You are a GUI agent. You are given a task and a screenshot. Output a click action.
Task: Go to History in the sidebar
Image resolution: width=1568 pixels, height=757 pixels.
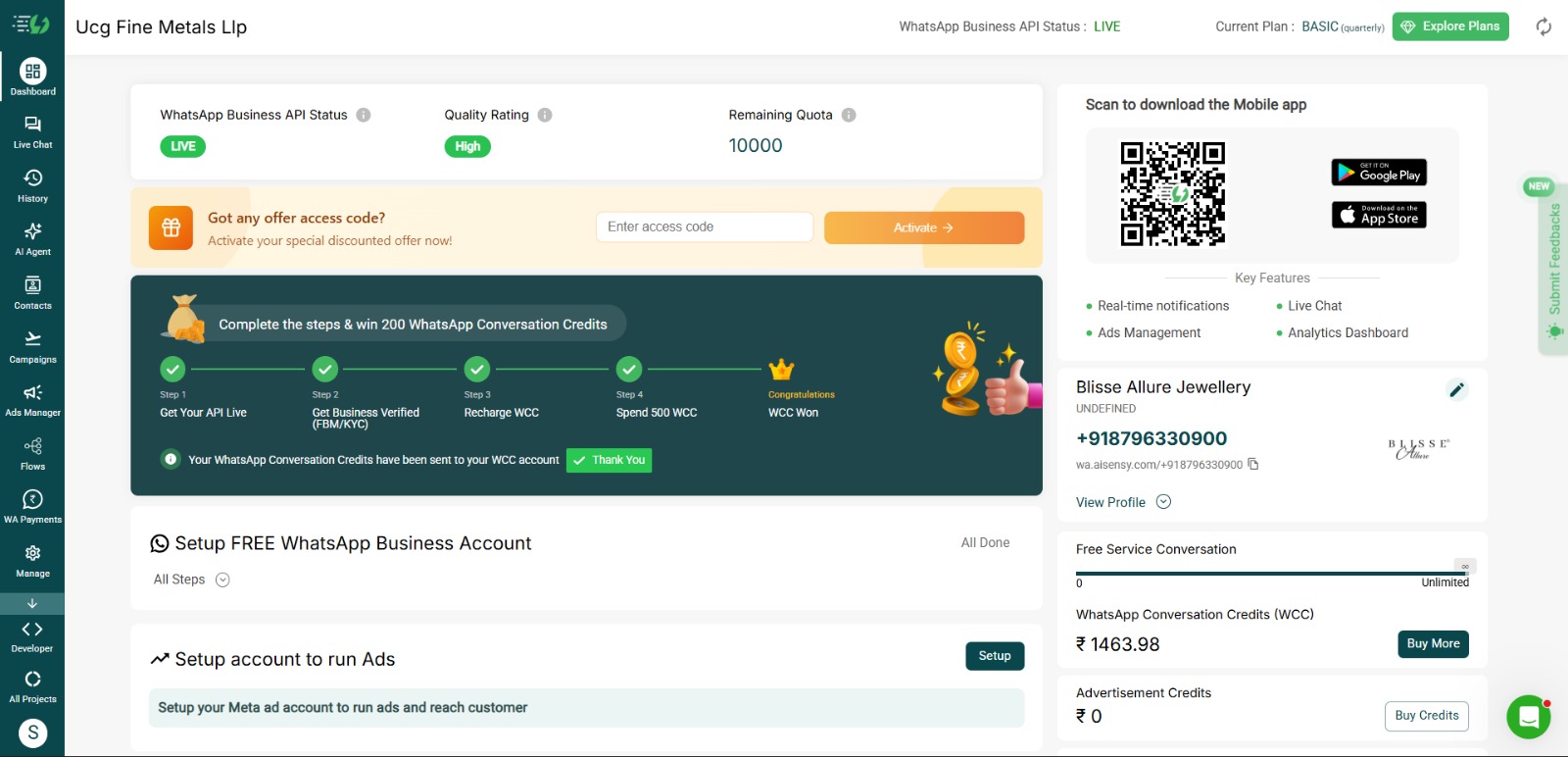coord(32,185)
